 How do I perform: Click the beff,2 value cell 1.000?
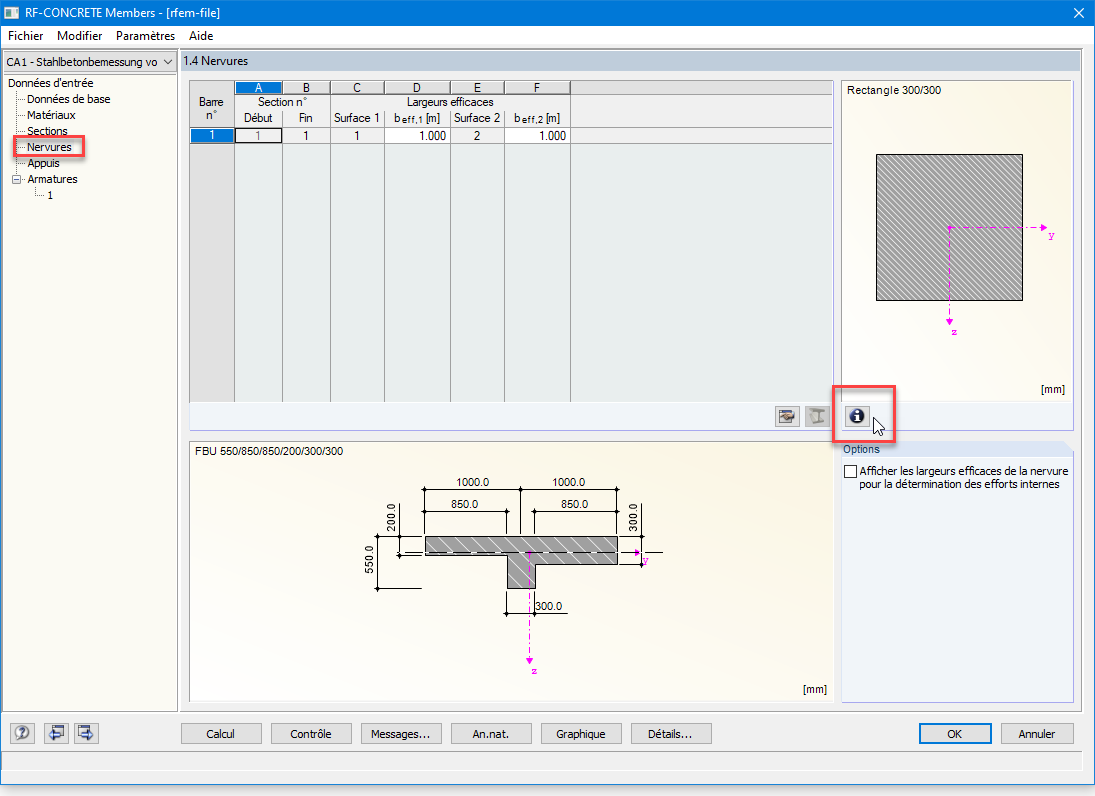(537, 135)
